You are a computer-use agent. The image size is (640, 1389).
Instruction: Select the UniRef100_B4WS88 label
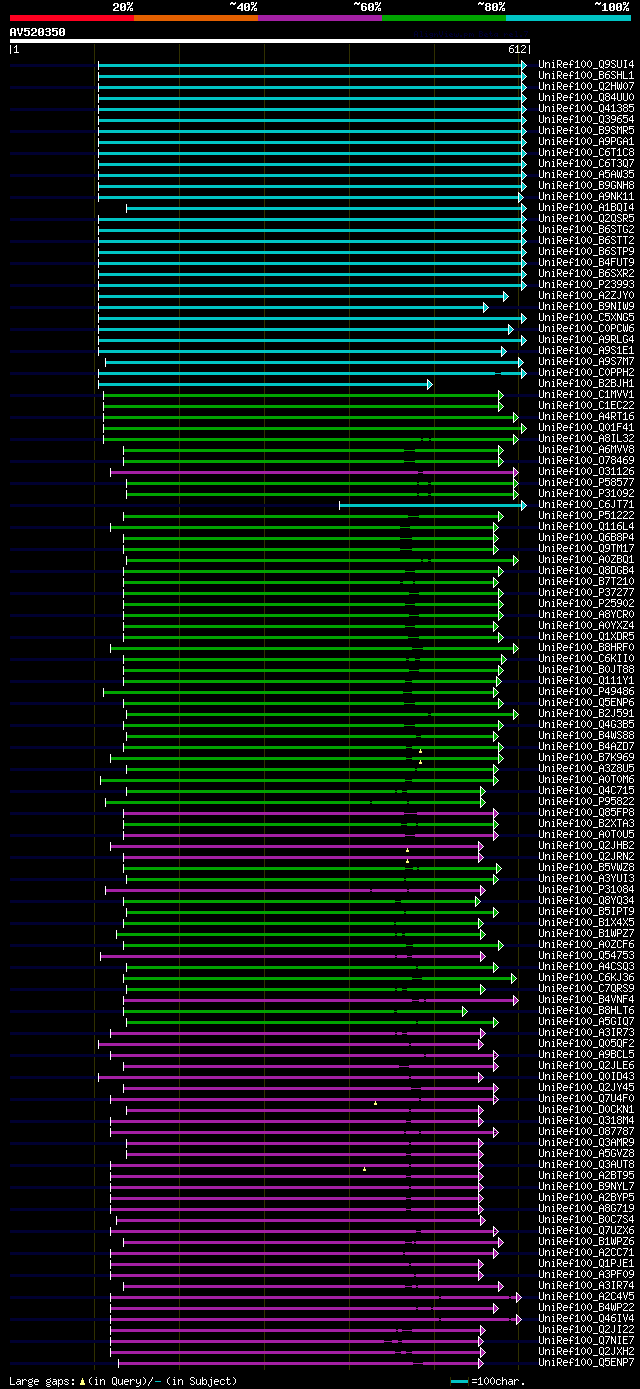[586, 735]
